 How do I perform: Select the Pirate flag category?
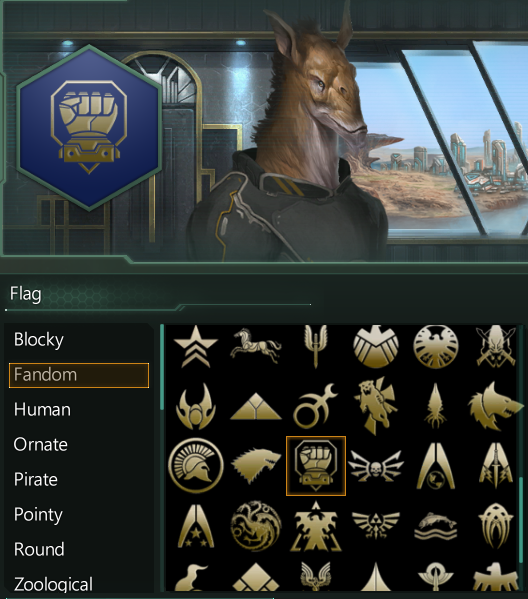(36, 479)
